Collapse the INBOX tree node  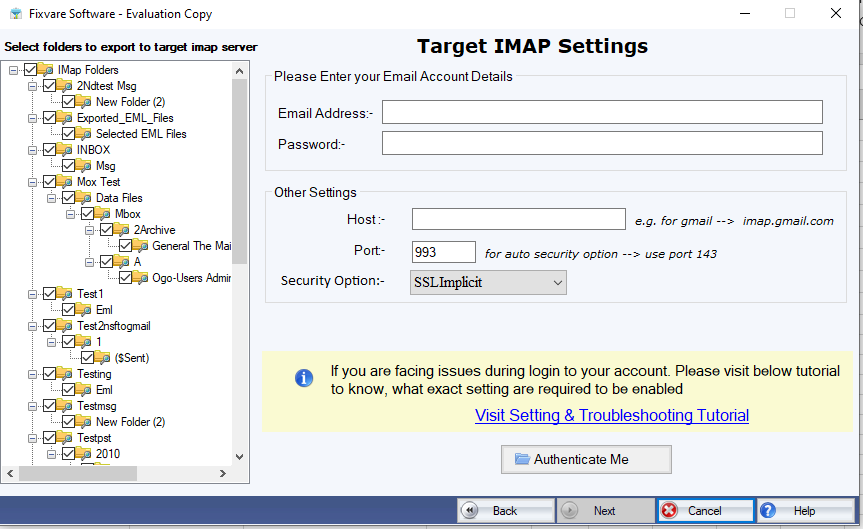(x=32, y=150)
